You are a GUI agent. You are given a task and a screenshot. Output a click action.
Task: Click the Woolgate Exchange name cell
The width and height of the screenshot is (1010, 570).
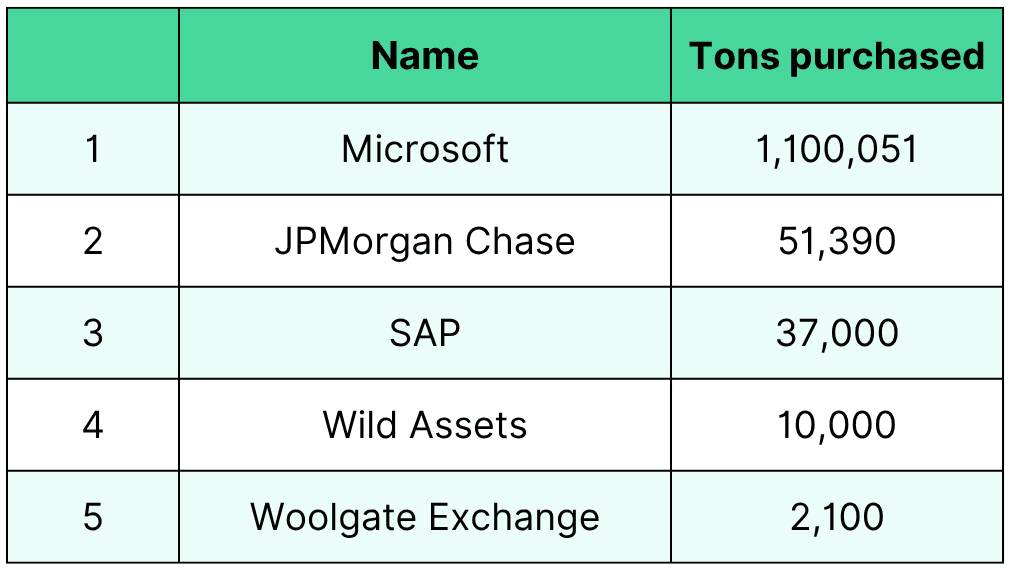coord(425,517)
